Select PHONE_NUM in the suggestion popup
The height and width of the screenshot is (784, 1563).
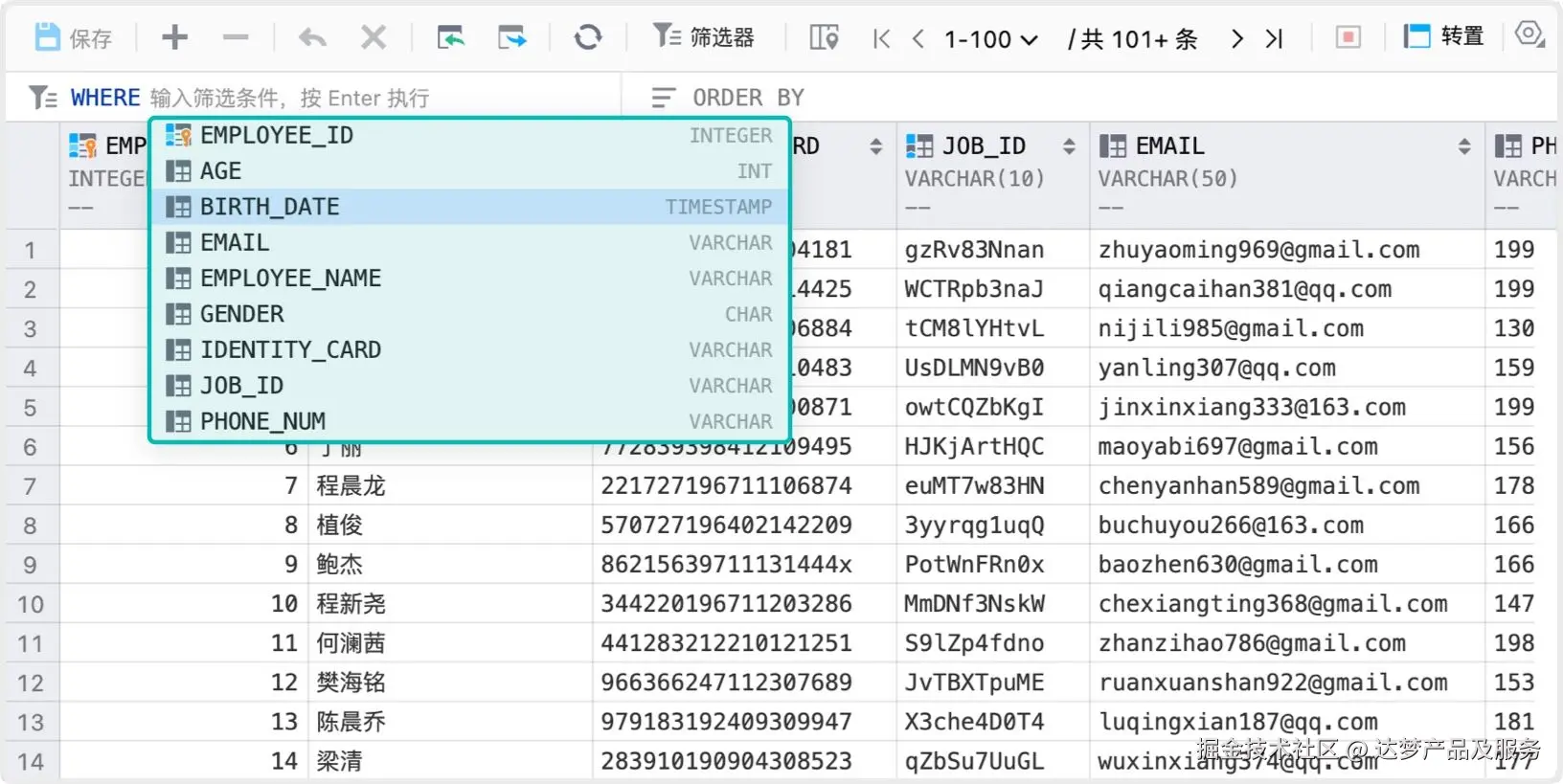[469, 421]
